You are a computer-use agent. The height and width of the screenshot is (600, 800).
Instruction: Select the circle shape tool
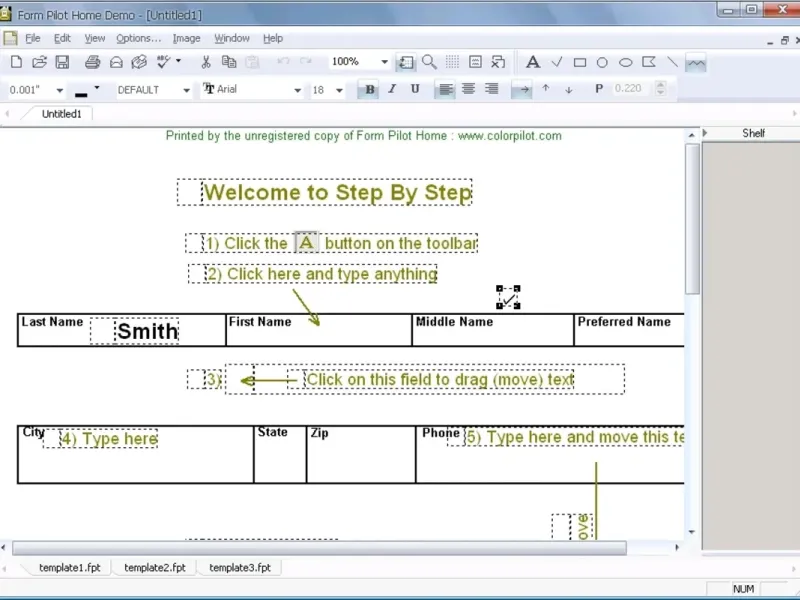(x=602, y=63)
